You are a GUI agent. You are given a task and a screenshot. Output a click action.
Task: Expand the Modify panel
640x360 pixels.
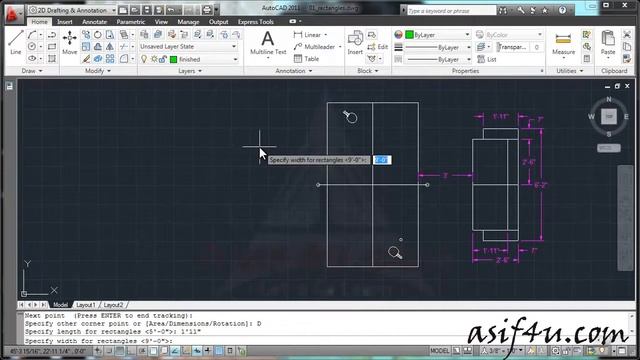tap(97, 71)
